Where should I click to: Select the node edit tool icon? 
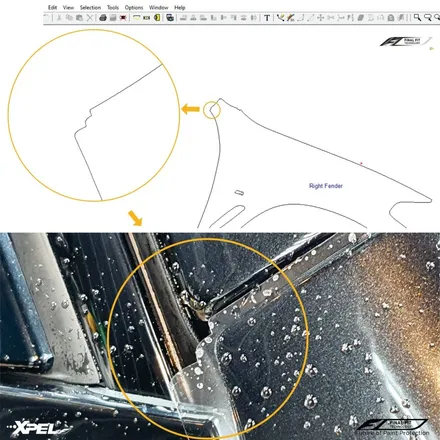coord(280,18)
